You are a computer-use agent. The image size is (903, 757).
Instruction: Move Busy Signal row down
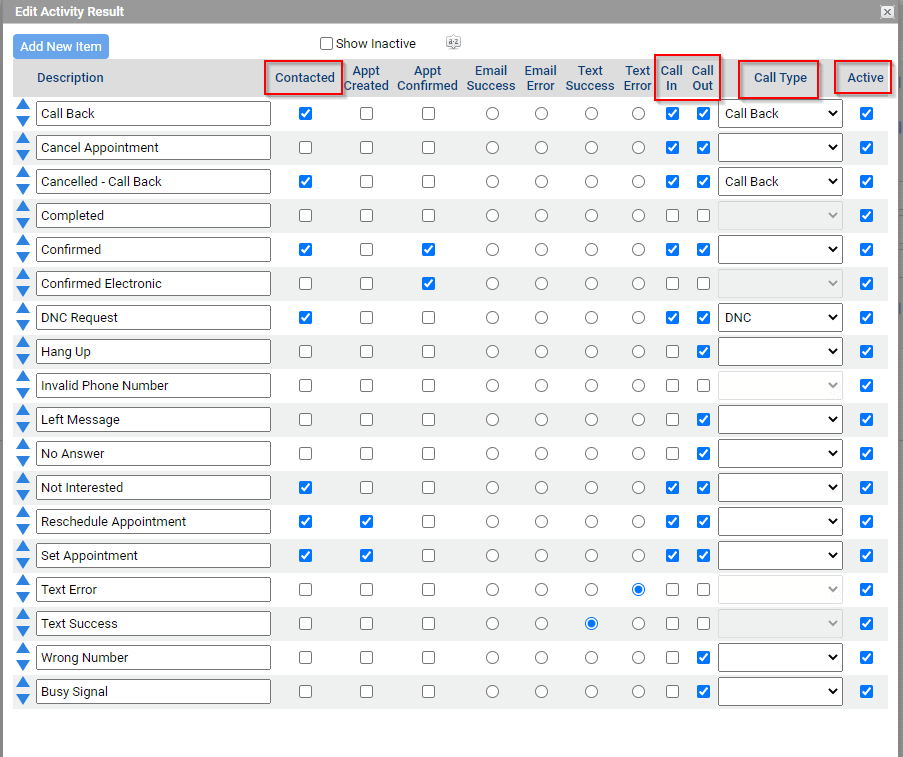[23, 699]
